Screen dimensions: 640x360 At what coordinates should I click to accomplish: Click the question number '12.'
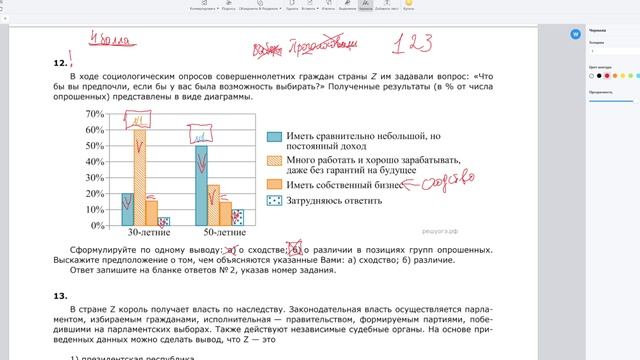60,63
